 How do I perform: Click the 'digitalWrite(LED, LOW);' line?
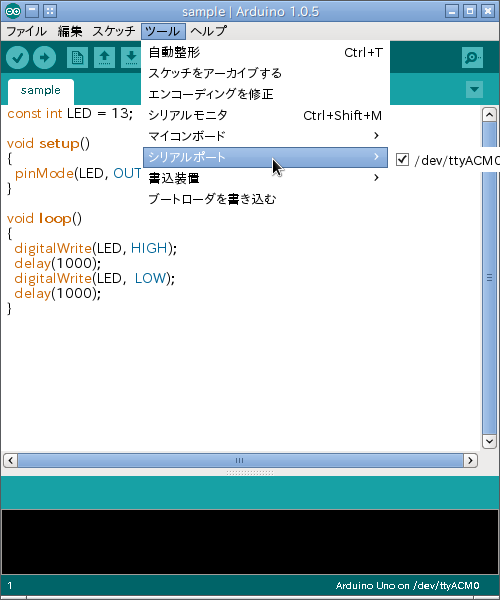point(94,278)
